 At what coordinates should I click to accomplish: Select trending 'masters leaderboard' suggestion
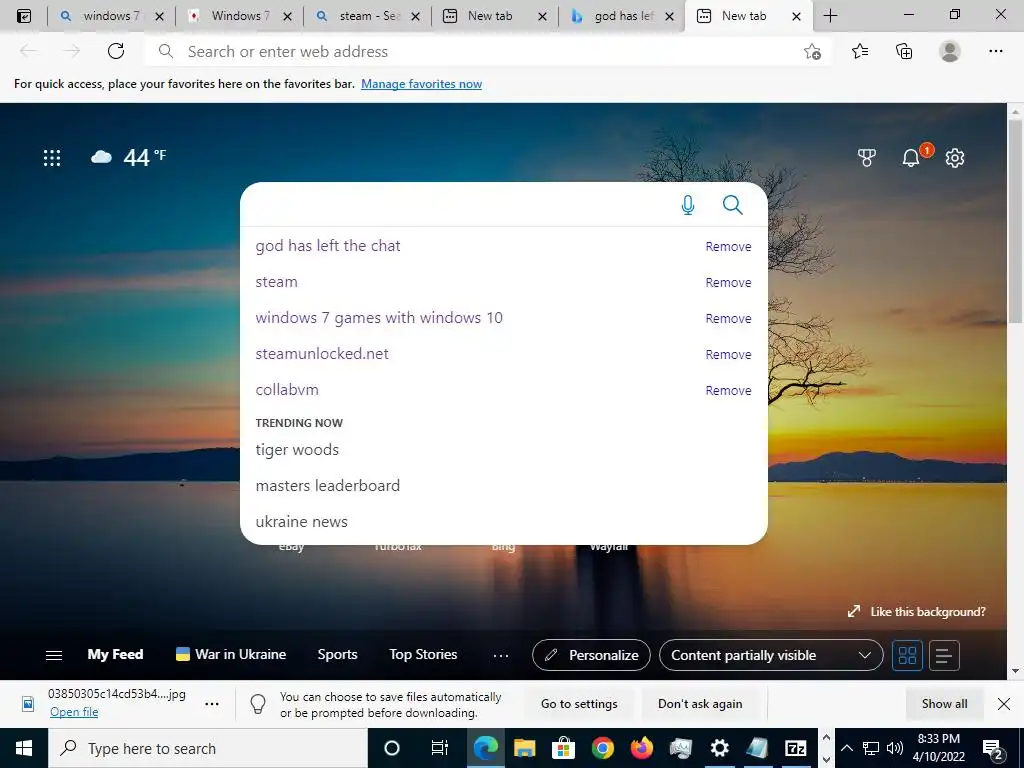pos(327,485)
